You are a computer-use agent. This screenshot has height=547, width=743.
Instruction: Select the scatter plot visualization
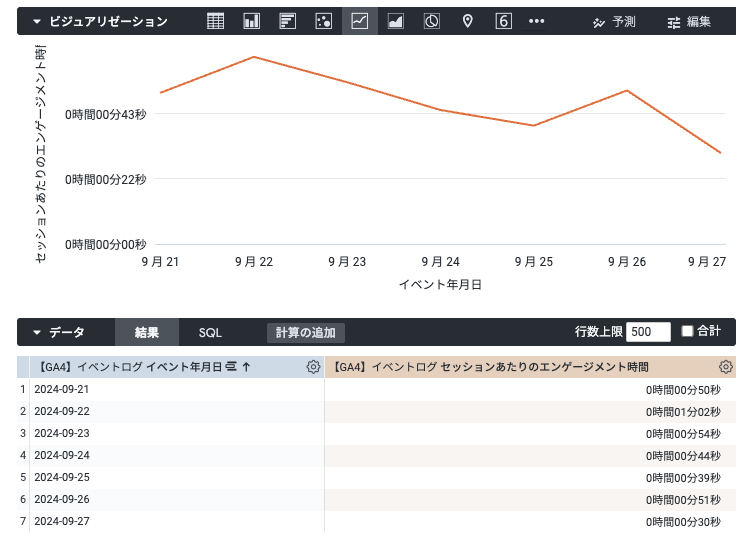[323, 21]
